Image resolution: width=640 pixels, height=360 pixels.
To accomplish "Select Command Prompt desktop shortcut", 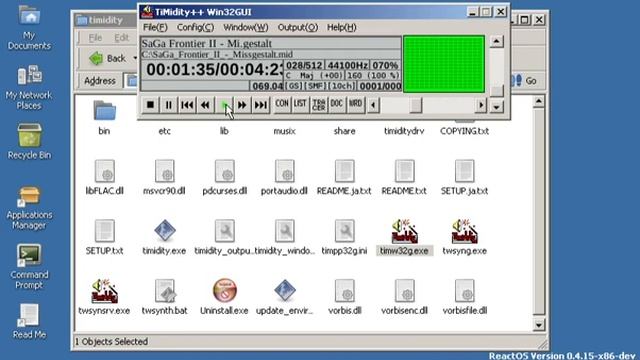I will (29, 267).
